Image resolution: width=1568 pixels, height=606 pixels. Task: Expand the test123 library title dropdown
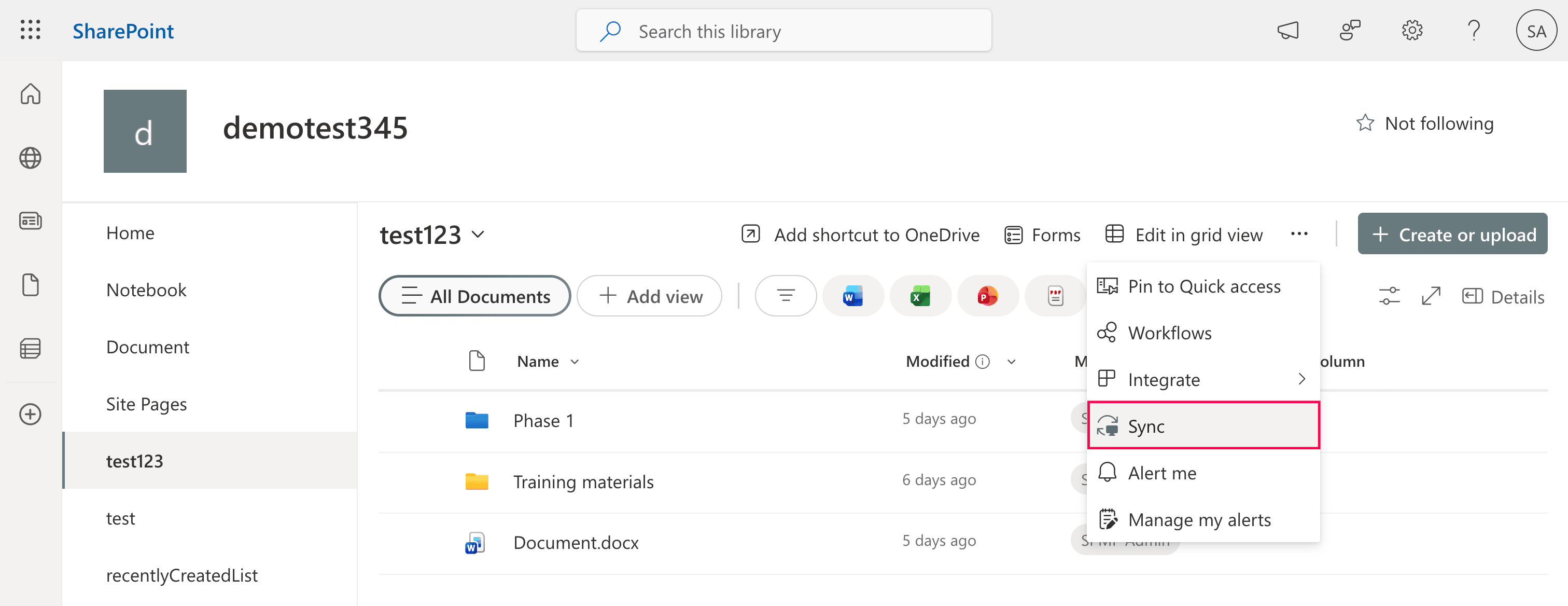(x=479, y=235)
